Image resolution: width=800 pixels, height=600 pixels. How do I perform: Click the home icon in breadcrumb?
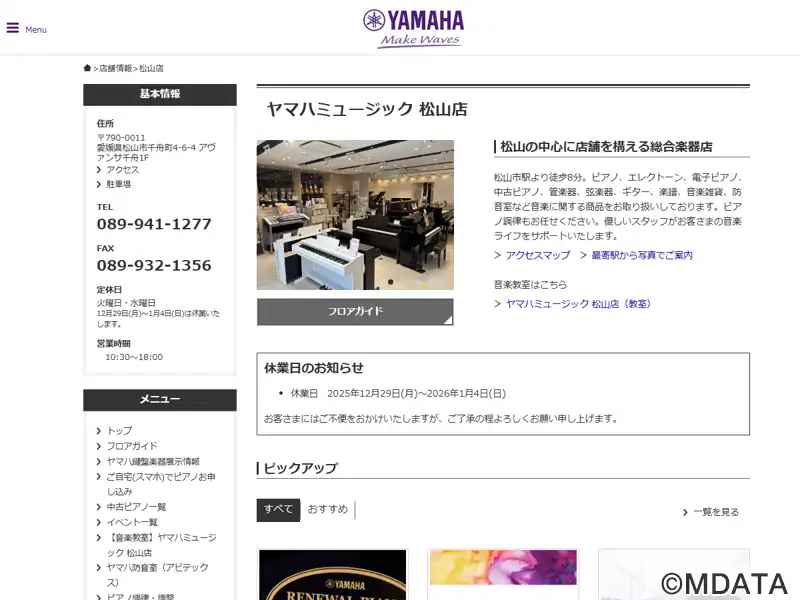coord(88,68)
